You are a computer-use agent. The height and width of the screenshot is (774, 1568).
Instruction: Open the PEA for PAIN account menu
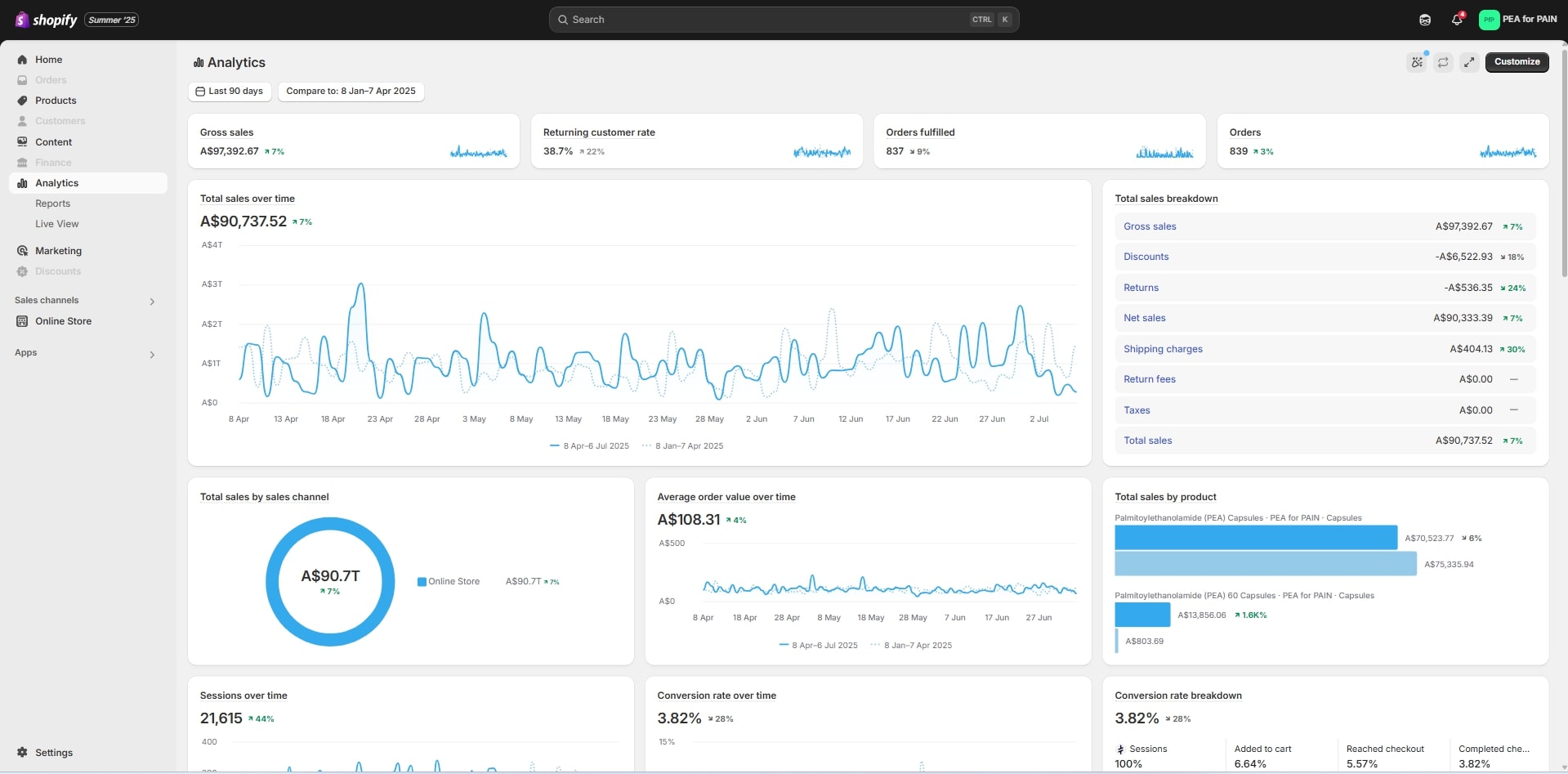pyautogui.click(x=1518, y=20)
